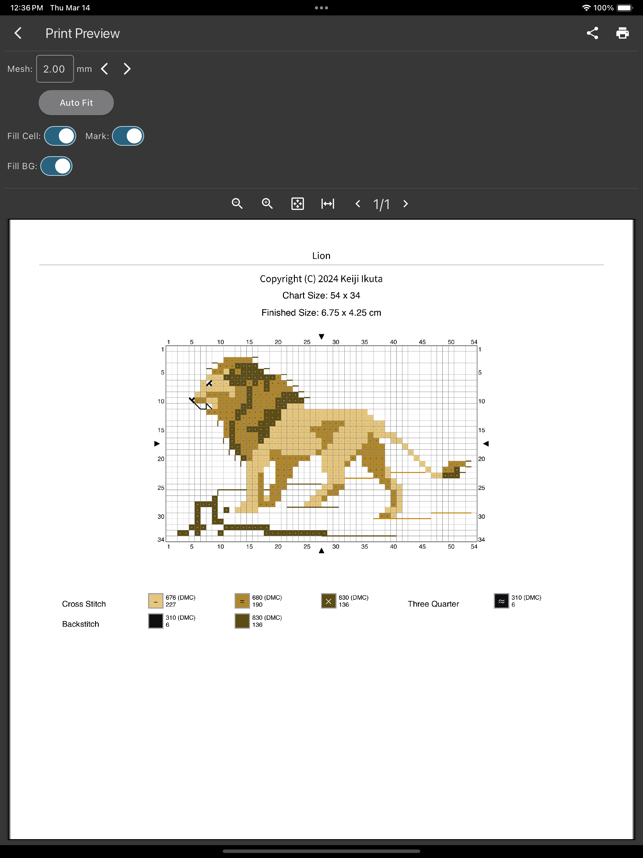
Task: Fit page to width
Action: (x=327, y=204)
